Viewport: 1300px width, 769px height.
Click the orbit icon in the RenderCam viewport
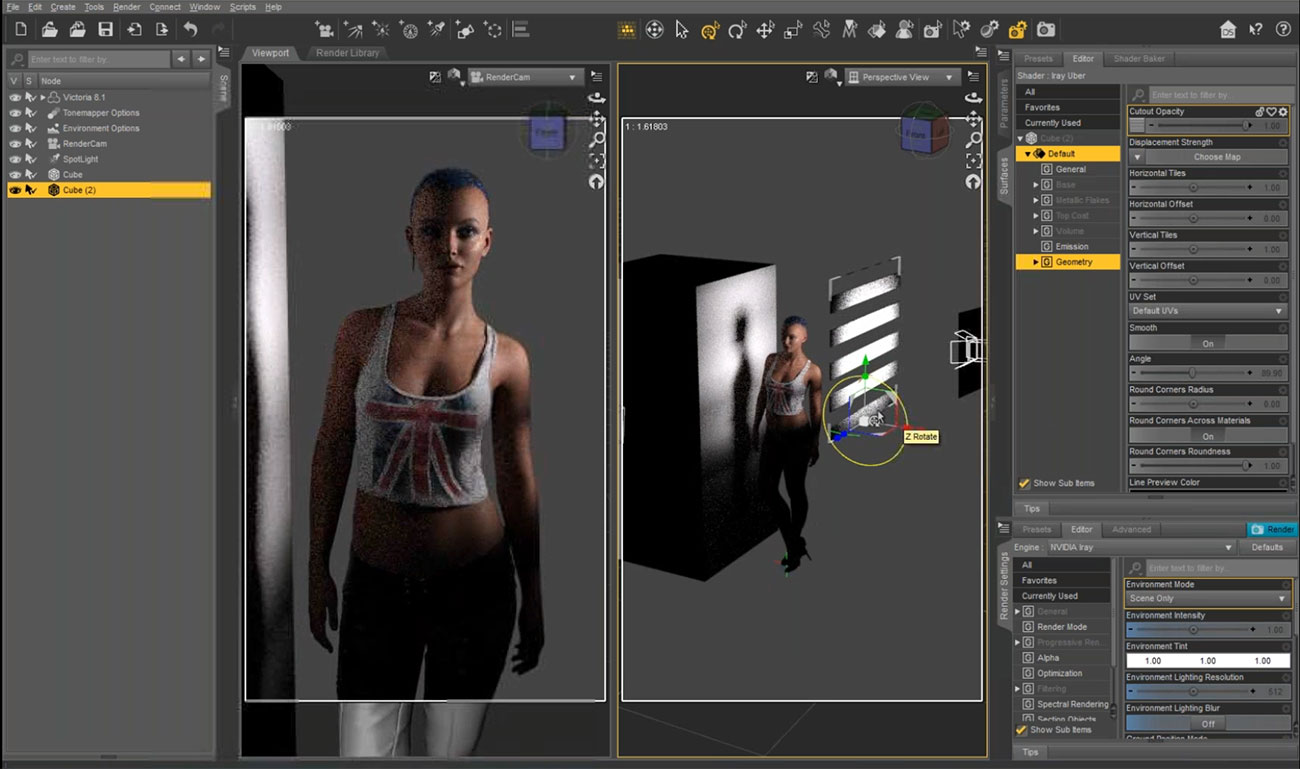point(596,98)
